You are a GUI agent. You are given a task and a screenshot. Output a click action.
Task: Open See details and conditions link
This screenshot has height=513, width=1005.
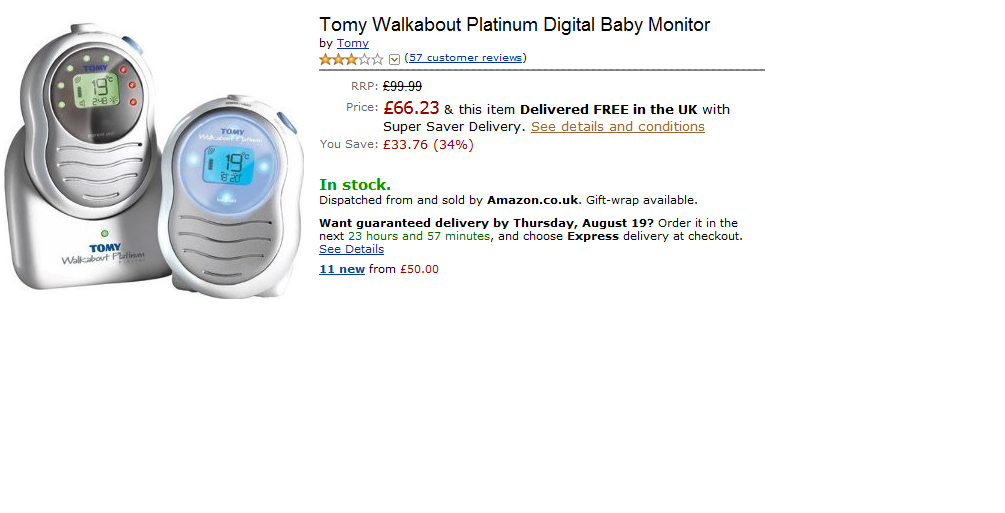(x=617, y=127)
